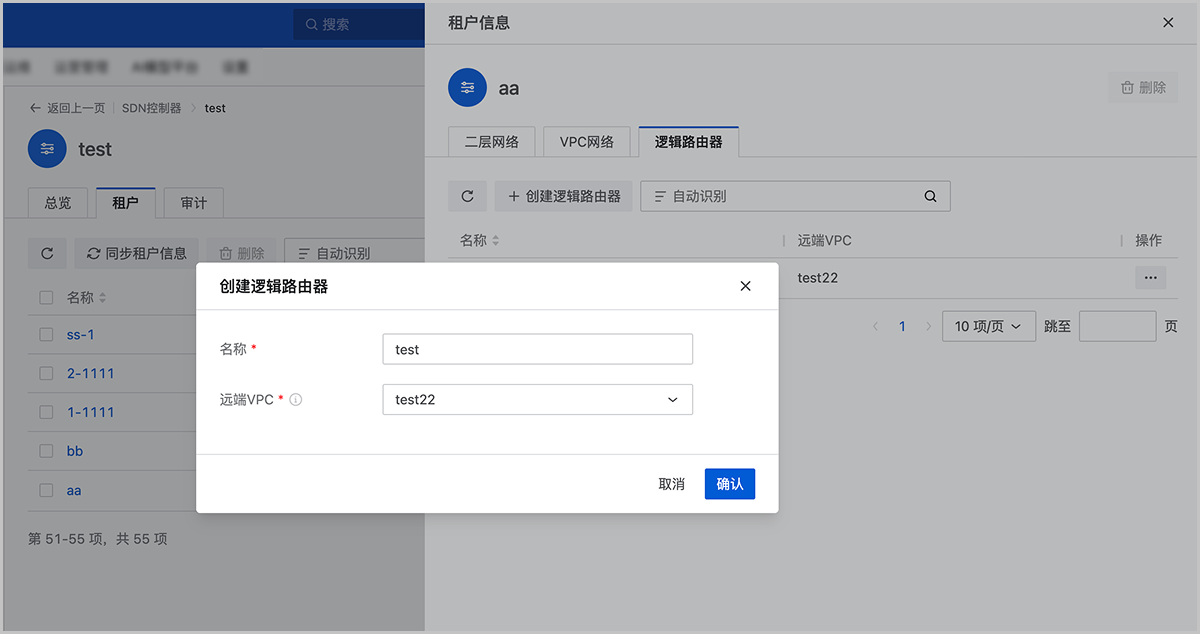Open the 二层网络 tab
Screen dimensions: 1200x634
[492, 142]
